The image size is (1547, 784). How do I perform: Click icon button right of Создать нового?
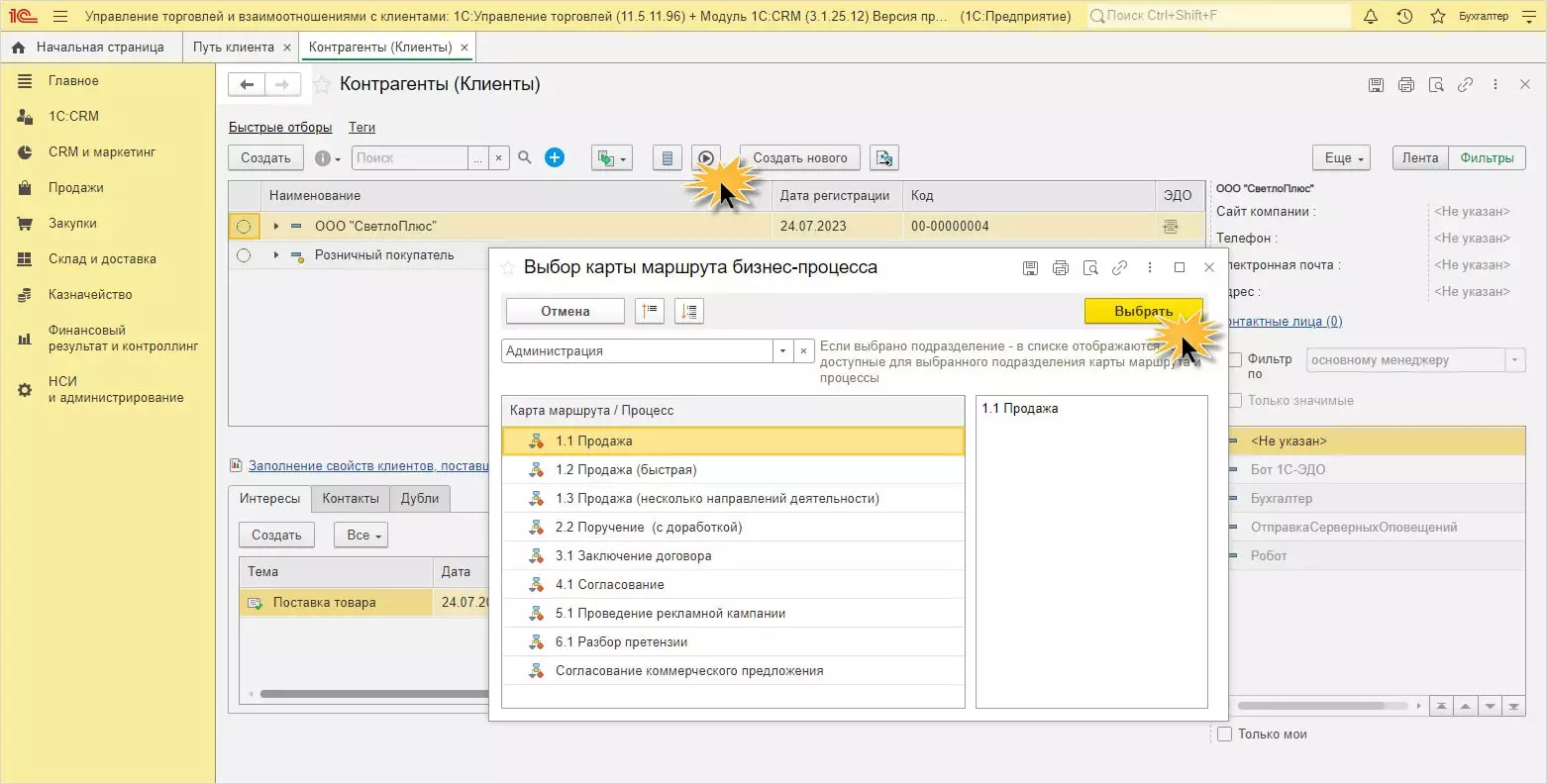point(884,157)
